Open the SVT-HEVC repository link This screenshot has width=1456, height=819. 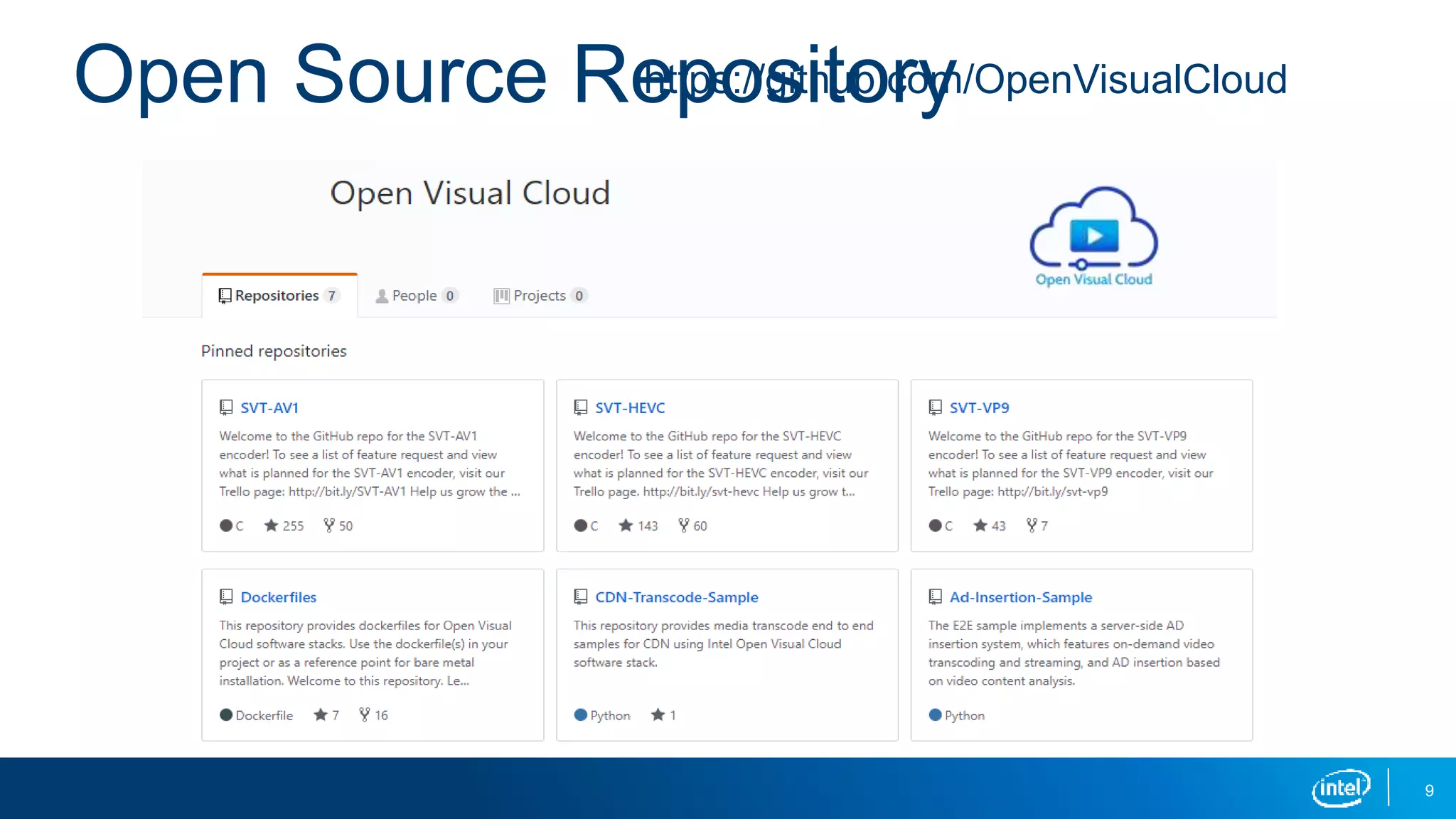[x=630, y=408]
